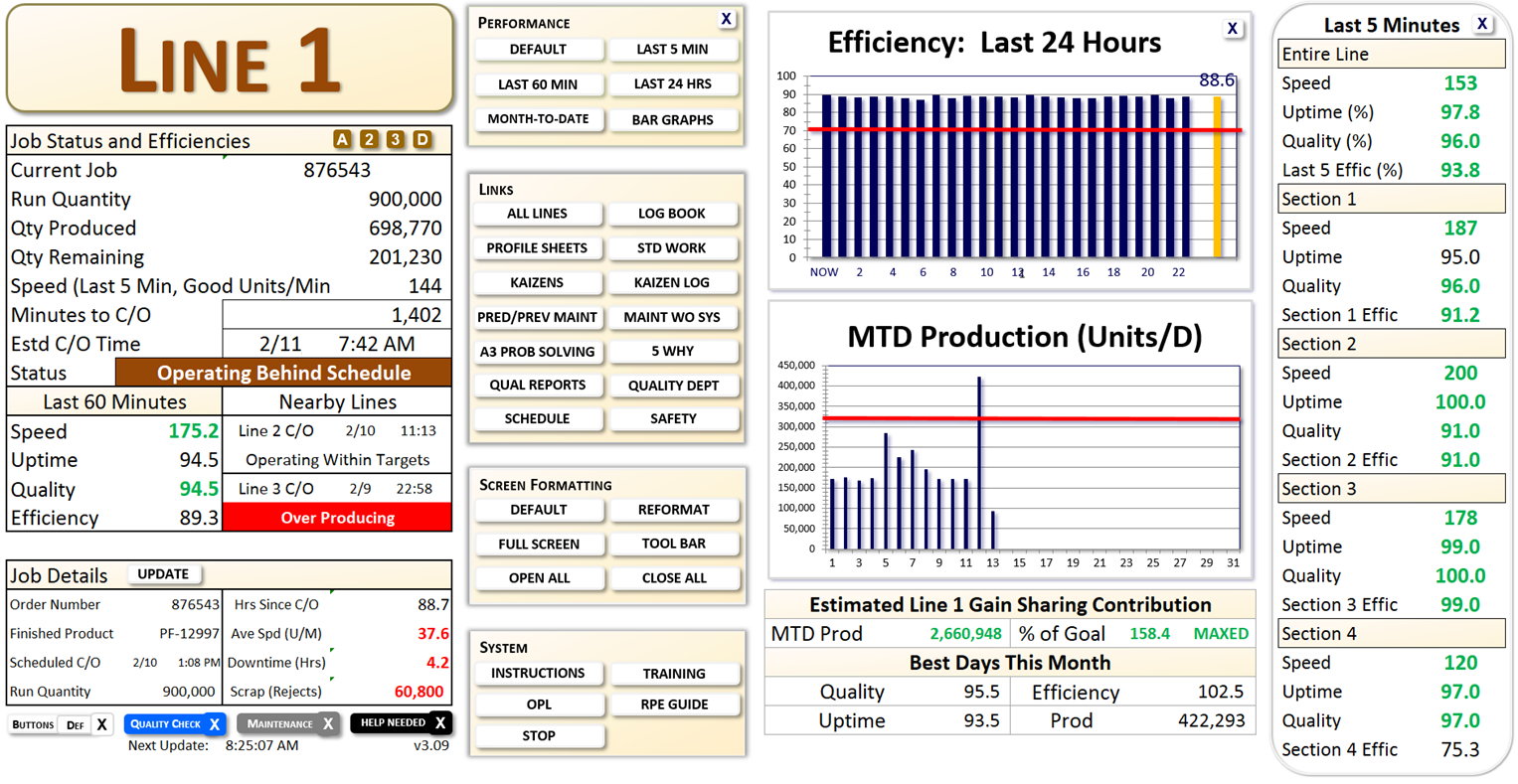
Task: Click the "2" shift badge in Job Status header
Action: point(370,140)
